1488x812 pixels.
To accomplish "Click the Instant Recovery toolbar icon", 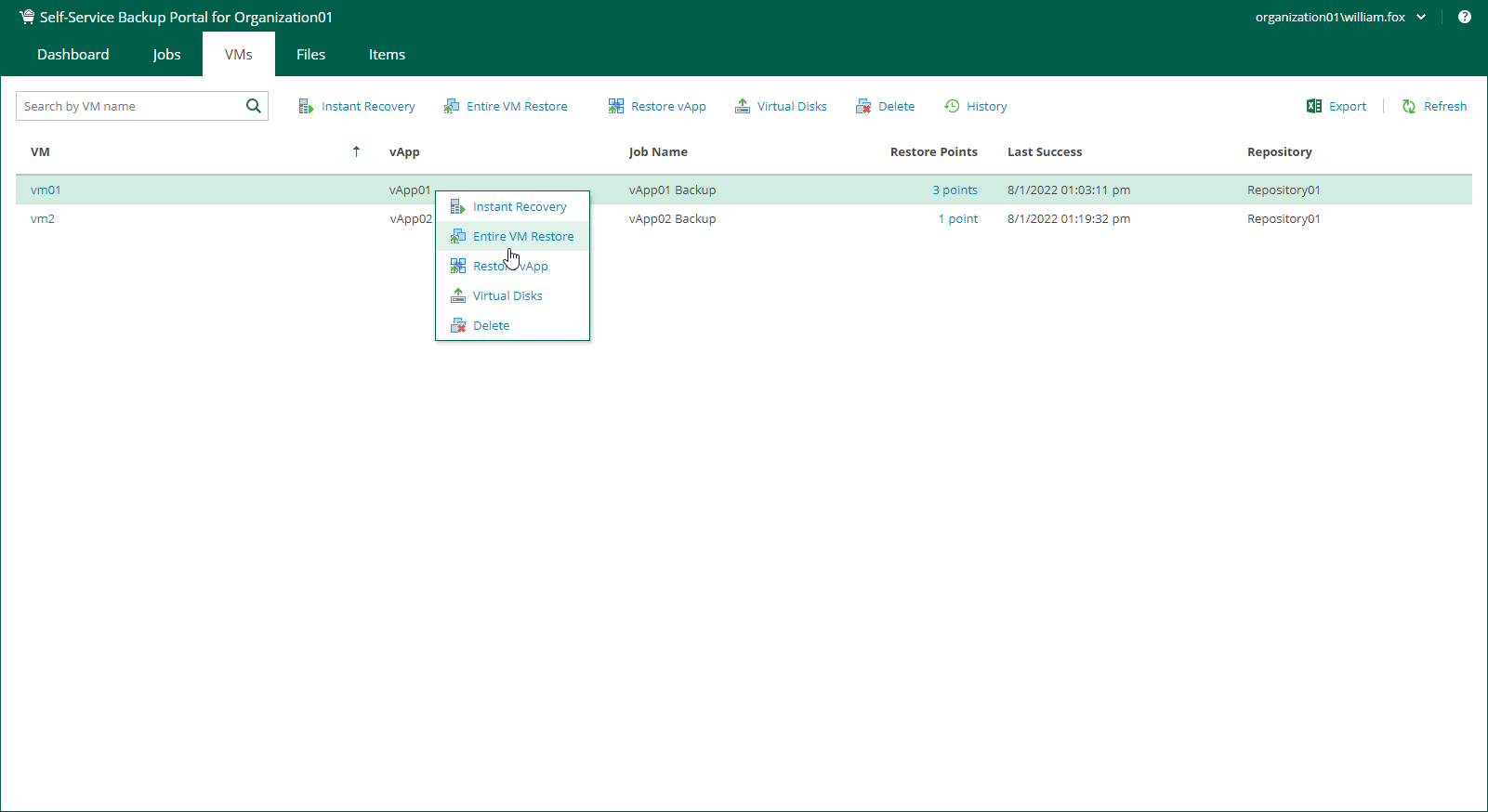I will click(306, 107).
